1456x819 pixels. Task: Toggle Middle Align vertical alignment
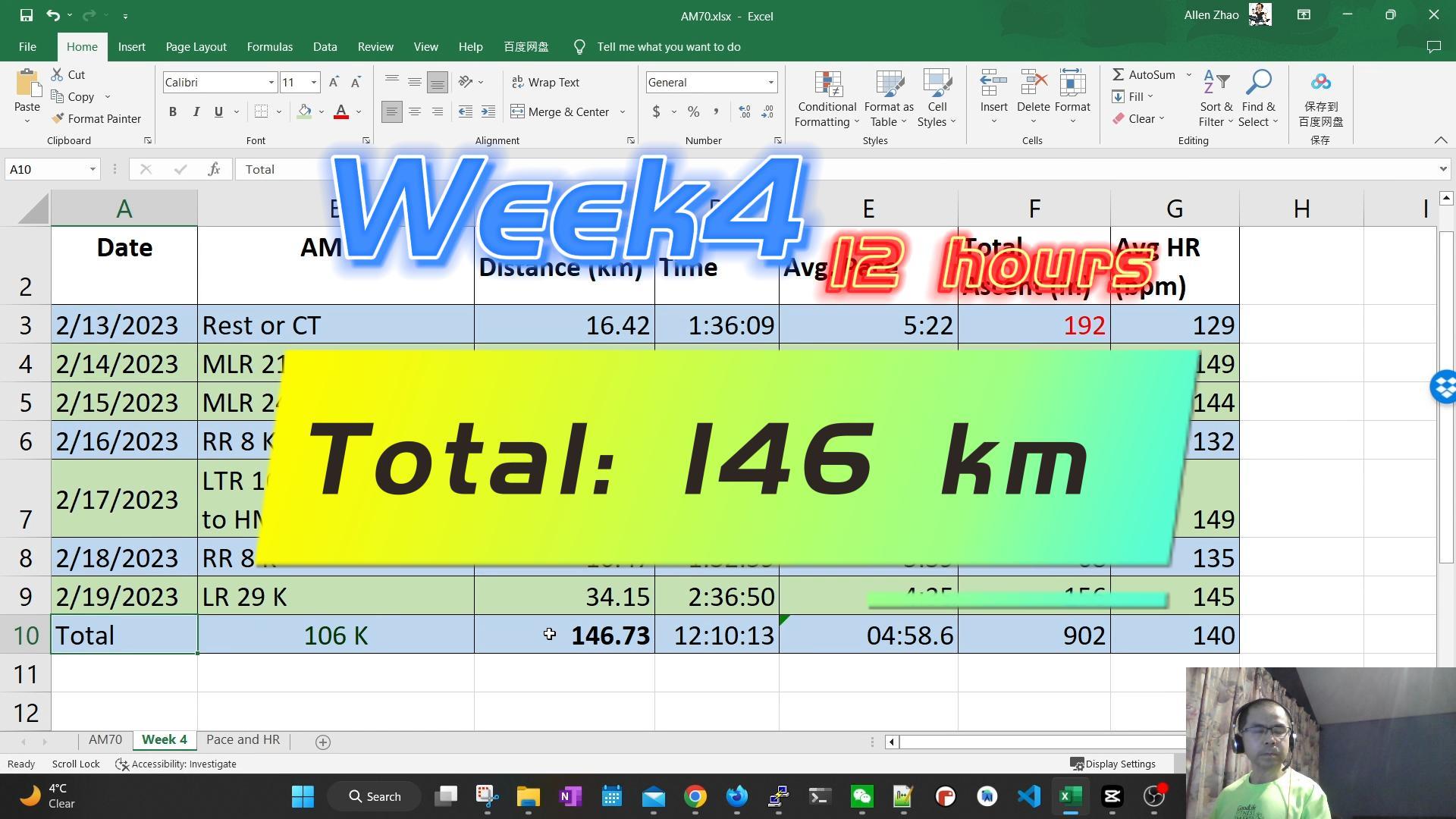point(415,82)
